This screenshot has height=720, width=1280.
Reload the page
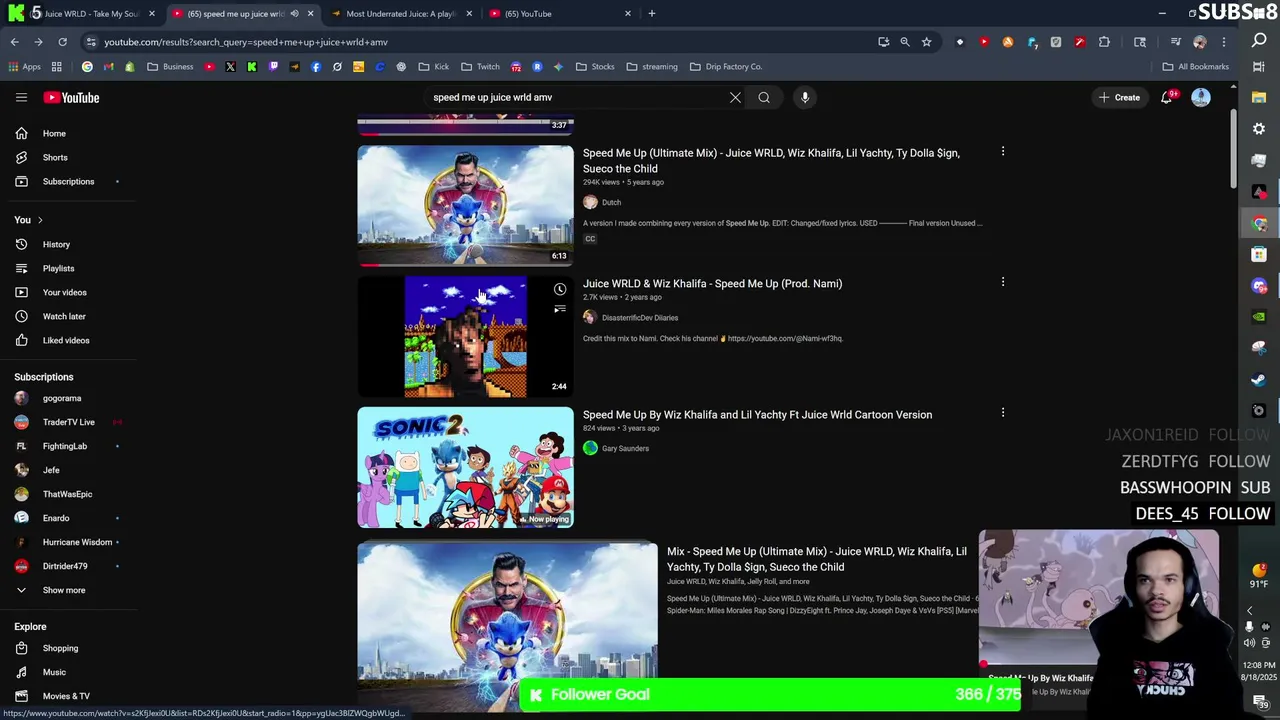click(62, 42)
